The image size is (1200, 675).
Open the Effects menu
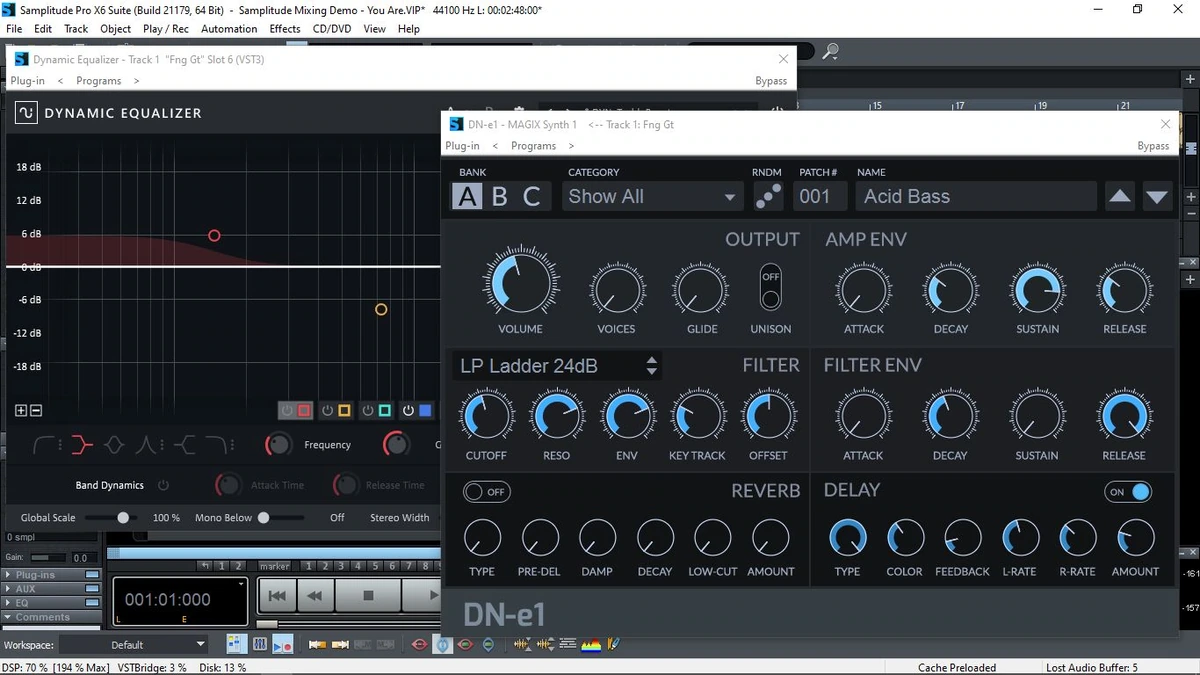click(x=285, y=29)
